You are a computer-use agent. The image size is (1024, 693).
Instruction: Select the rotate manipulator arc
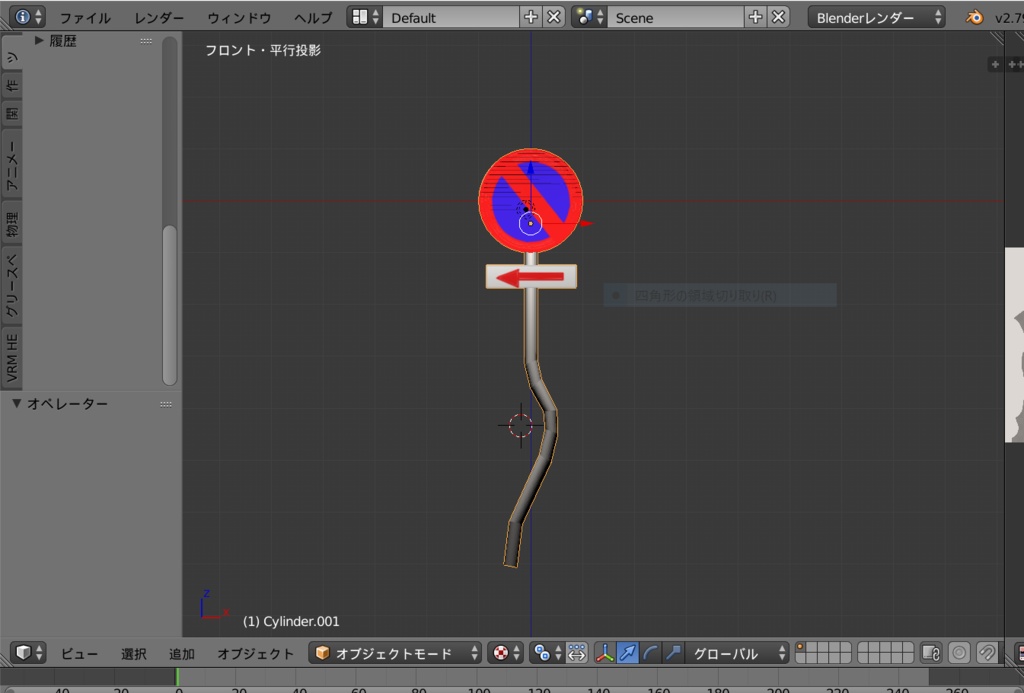click(x=650, y=653)
